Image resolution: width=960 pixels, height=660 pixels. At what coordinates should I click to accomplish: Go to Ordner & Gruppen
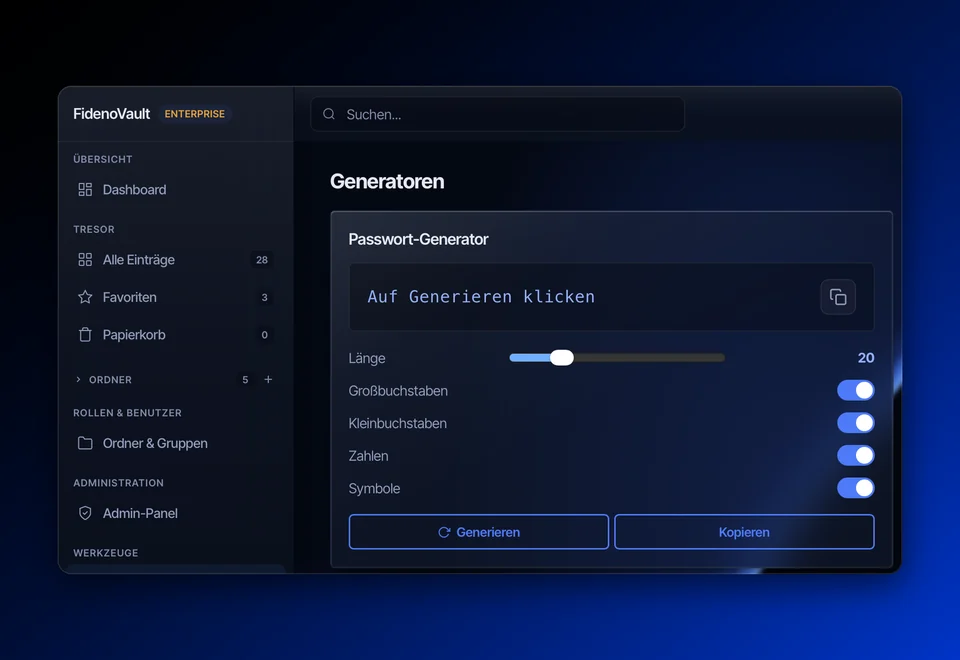click(x=174, y=443)
